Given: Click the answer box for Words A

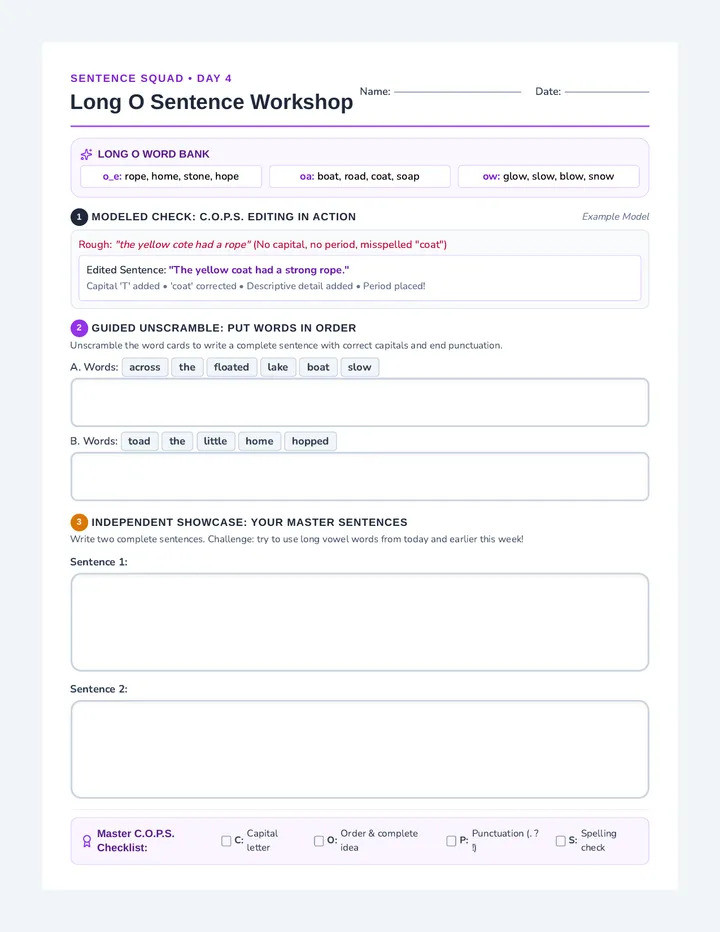Looking at the screenshot, I should (x=360, y=402).
